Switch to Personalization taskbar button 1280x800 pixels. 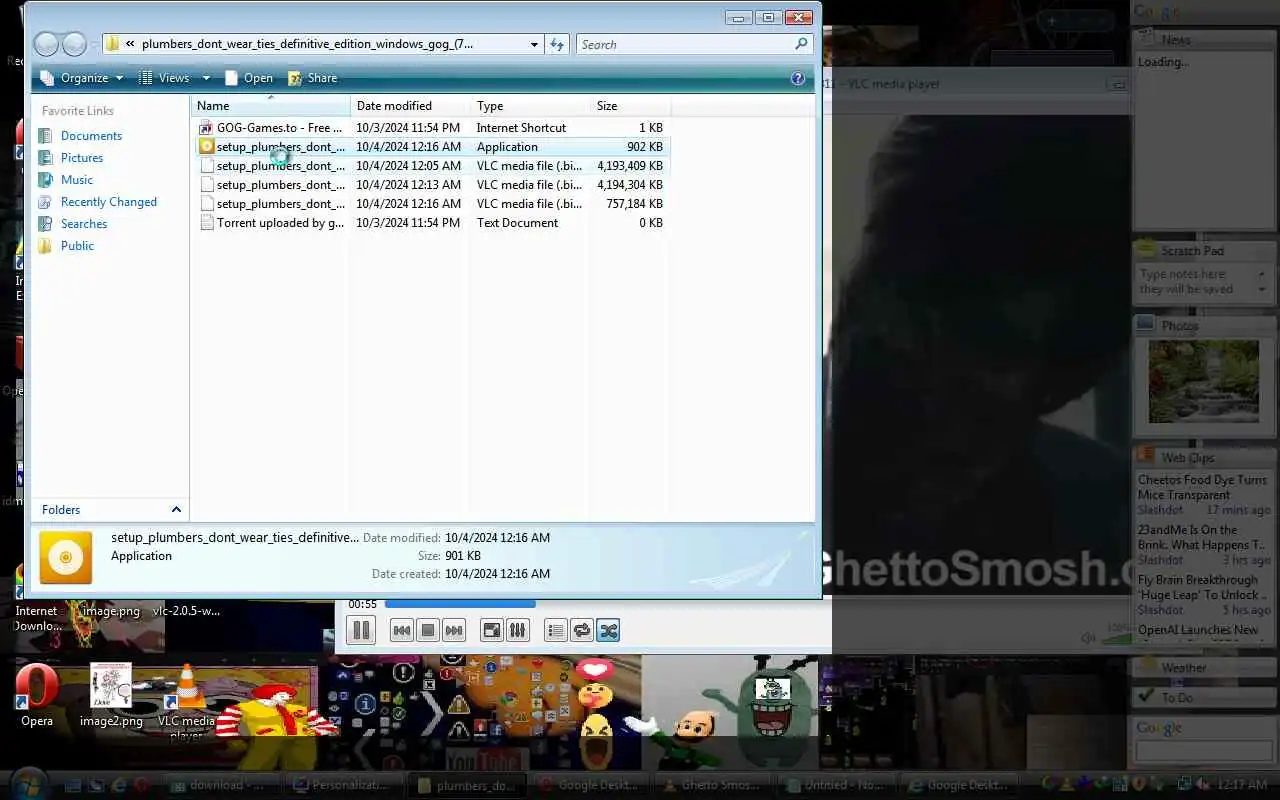click(x=345, y=785)
